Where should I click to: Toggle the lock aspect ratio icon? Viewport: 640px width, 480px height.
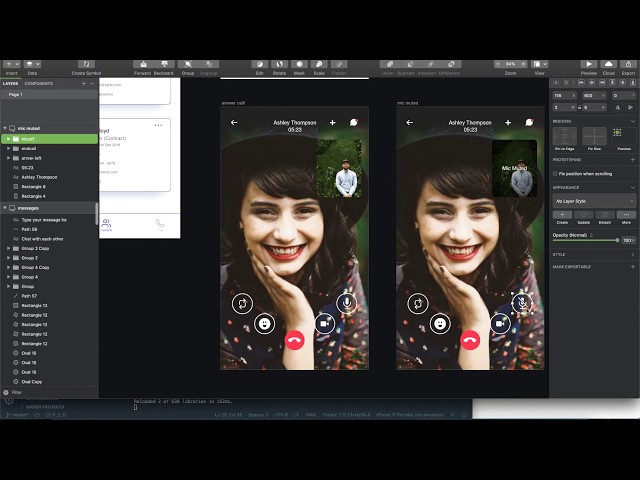[x=580, y=107]
